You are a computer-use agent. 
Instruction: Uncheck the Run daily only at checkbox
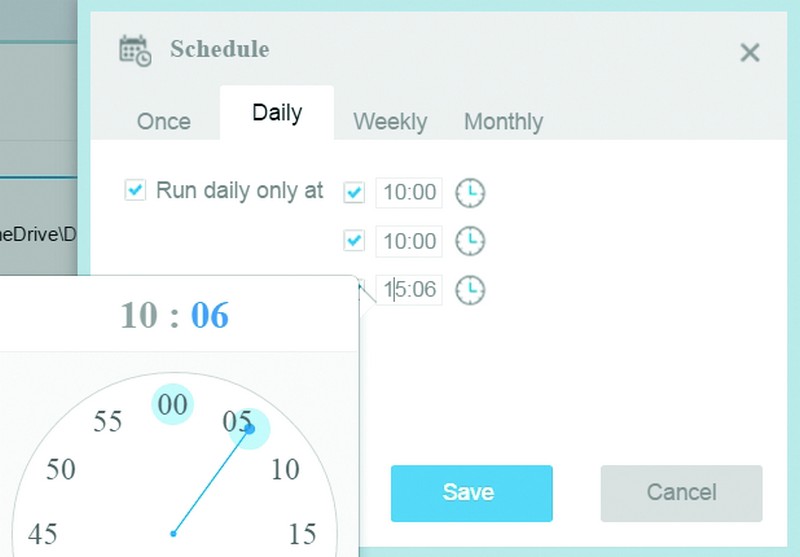pyautogui.click(x=135, y=189)
